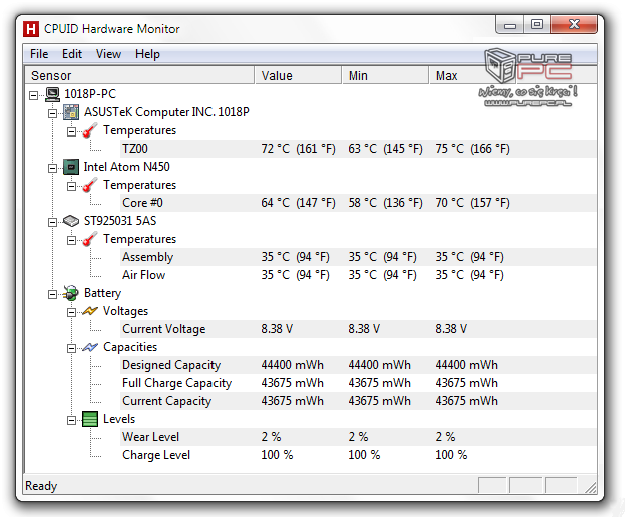
Task: Minimize the Hardware Monitor window
Action: click(510, 26)
